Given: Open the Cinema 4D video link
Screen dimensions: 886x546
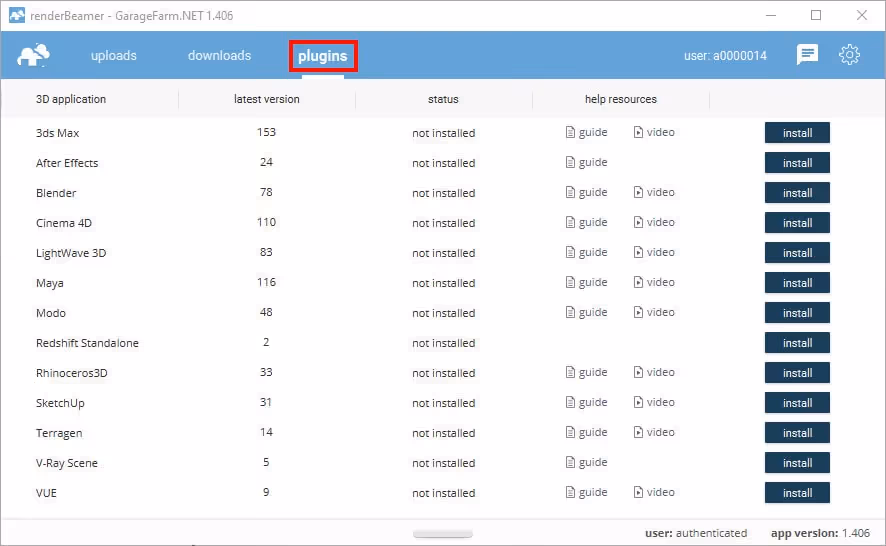Looking at the screenshot, I should (654, 222).
